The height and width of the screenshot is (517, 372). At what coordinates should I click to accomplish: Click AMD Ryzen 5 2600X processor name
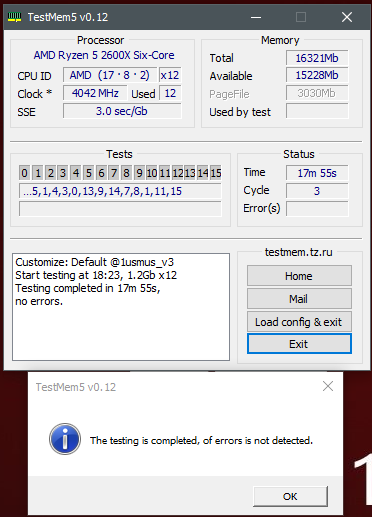click(x=104, y=55)
